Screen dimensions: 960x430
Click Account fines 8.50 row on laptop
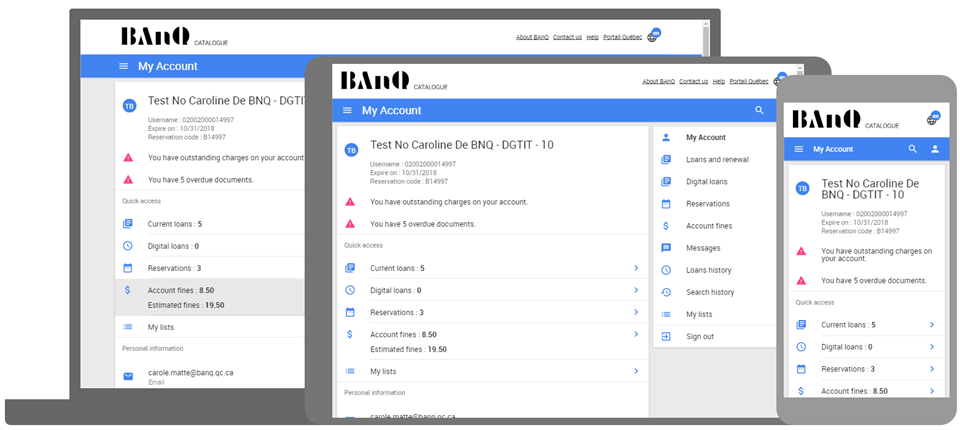coord(209,297)
